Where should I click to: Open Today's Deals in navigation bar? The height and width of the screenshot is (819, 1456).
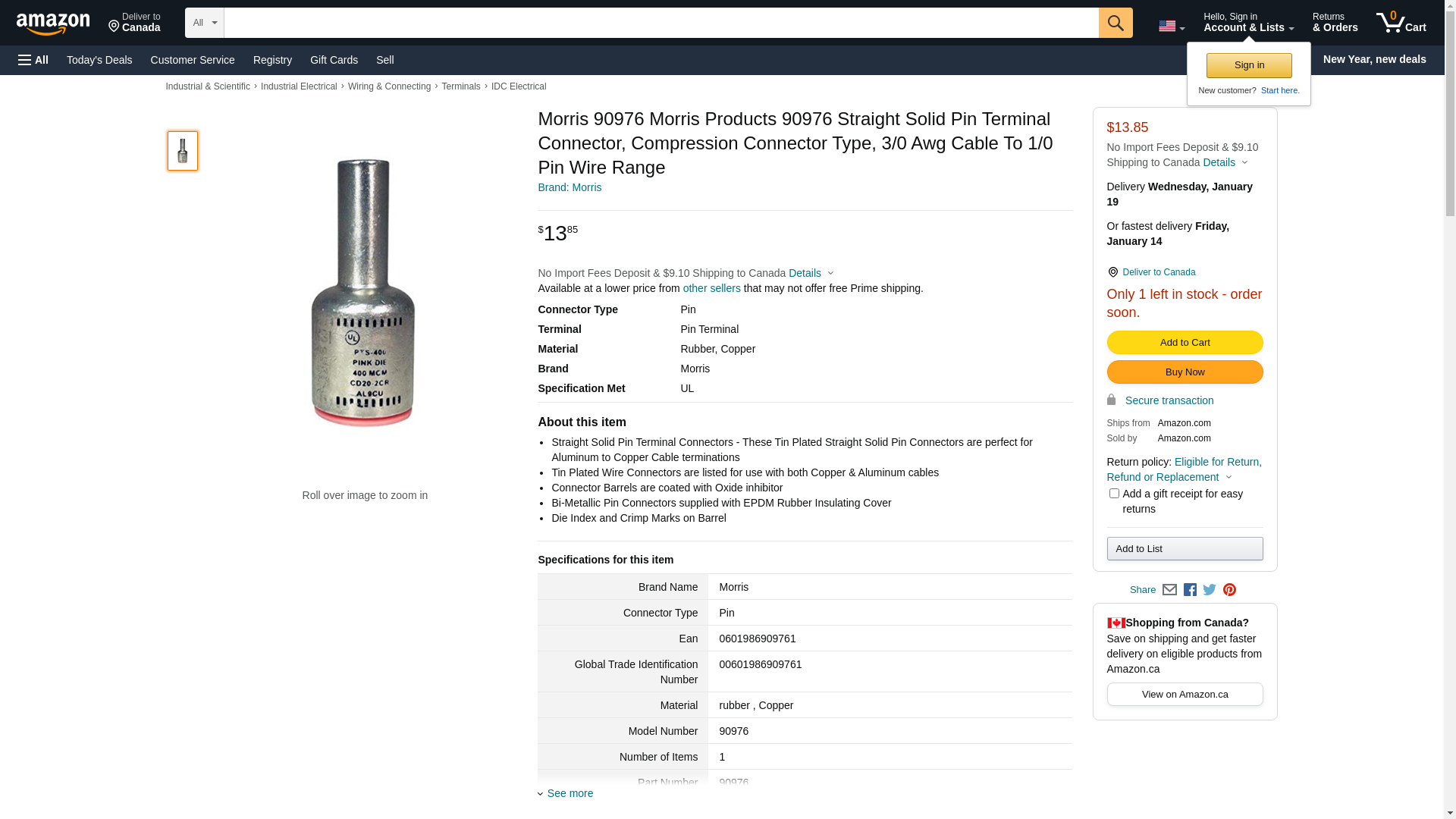pos(99,60)
